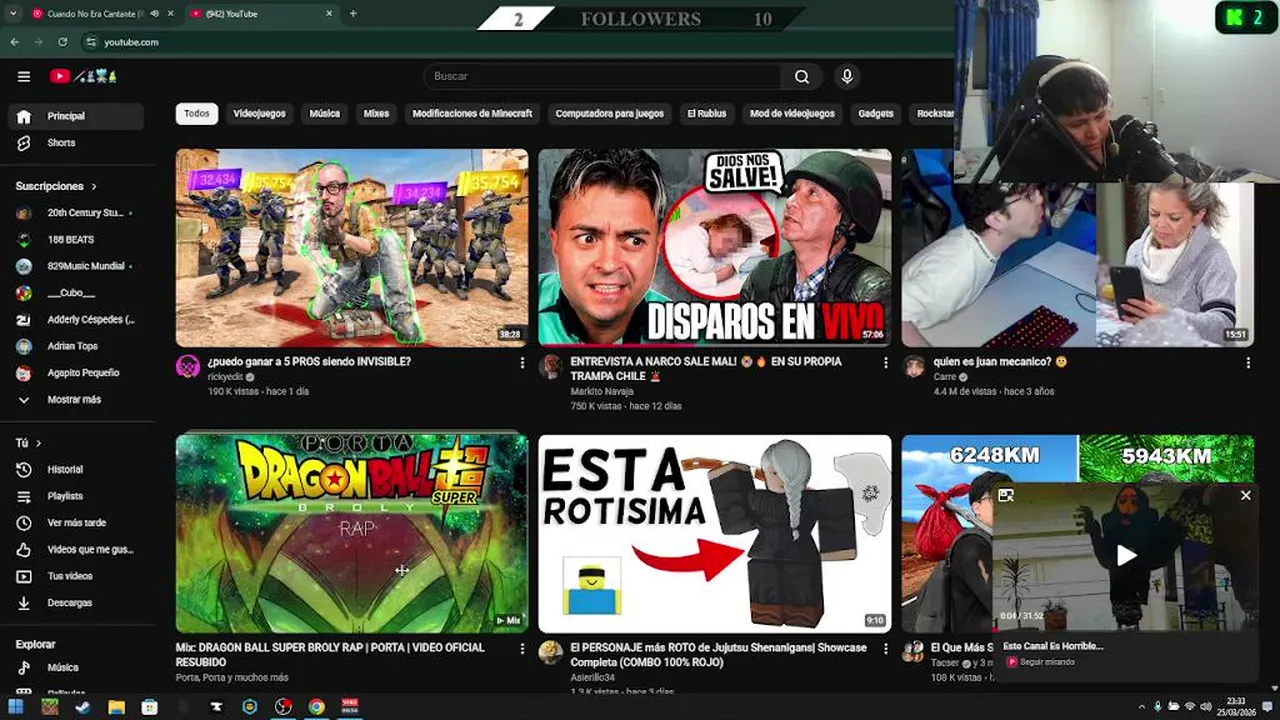The height and width of the screenshot is (720, 1280).
Task: Open more options for El PERSONAJE más ROTO video
Action: [885, 649]
